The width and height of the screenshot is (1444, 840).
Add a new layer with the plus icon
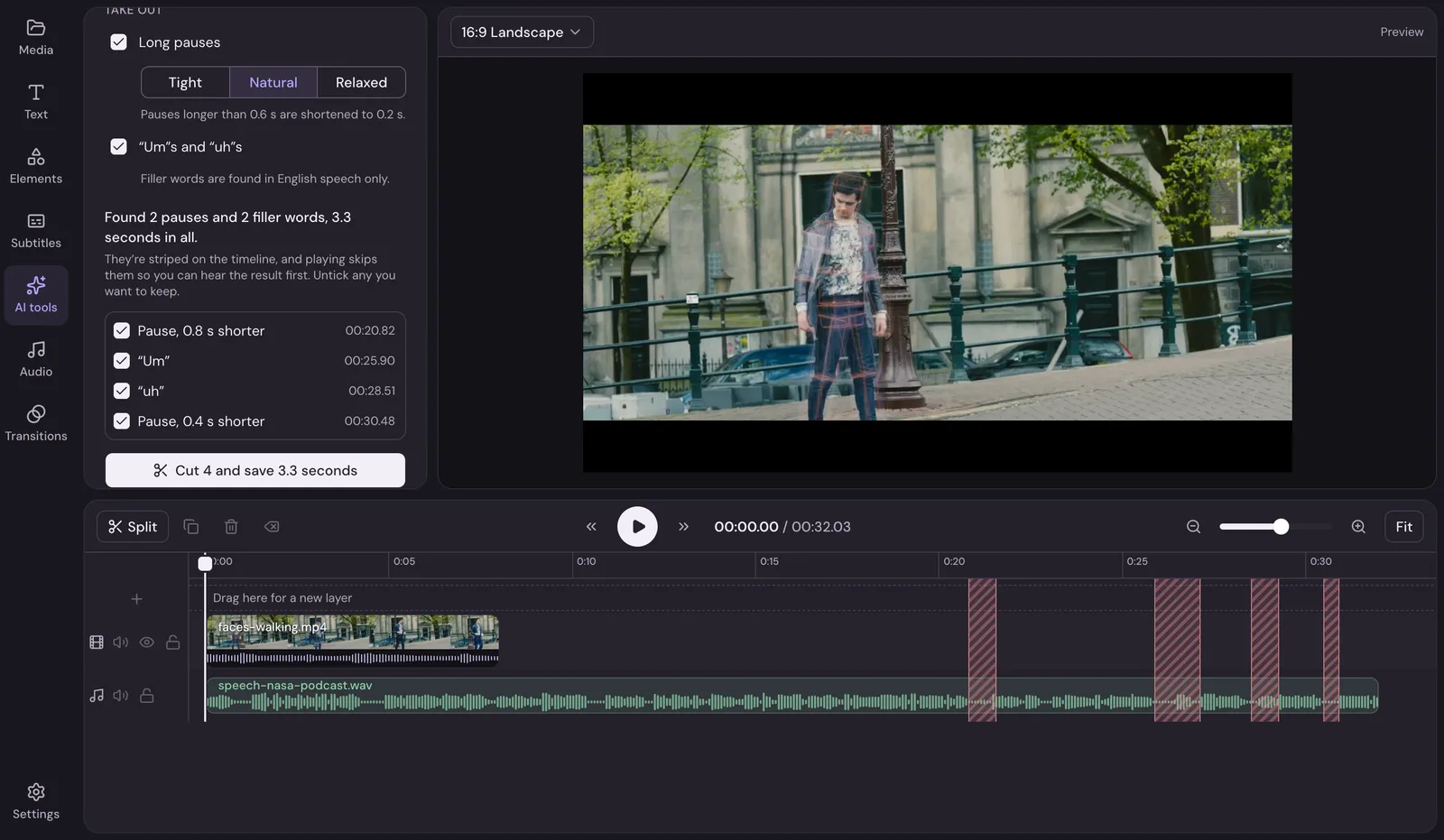pyautogui.click(x=137, y=599)
